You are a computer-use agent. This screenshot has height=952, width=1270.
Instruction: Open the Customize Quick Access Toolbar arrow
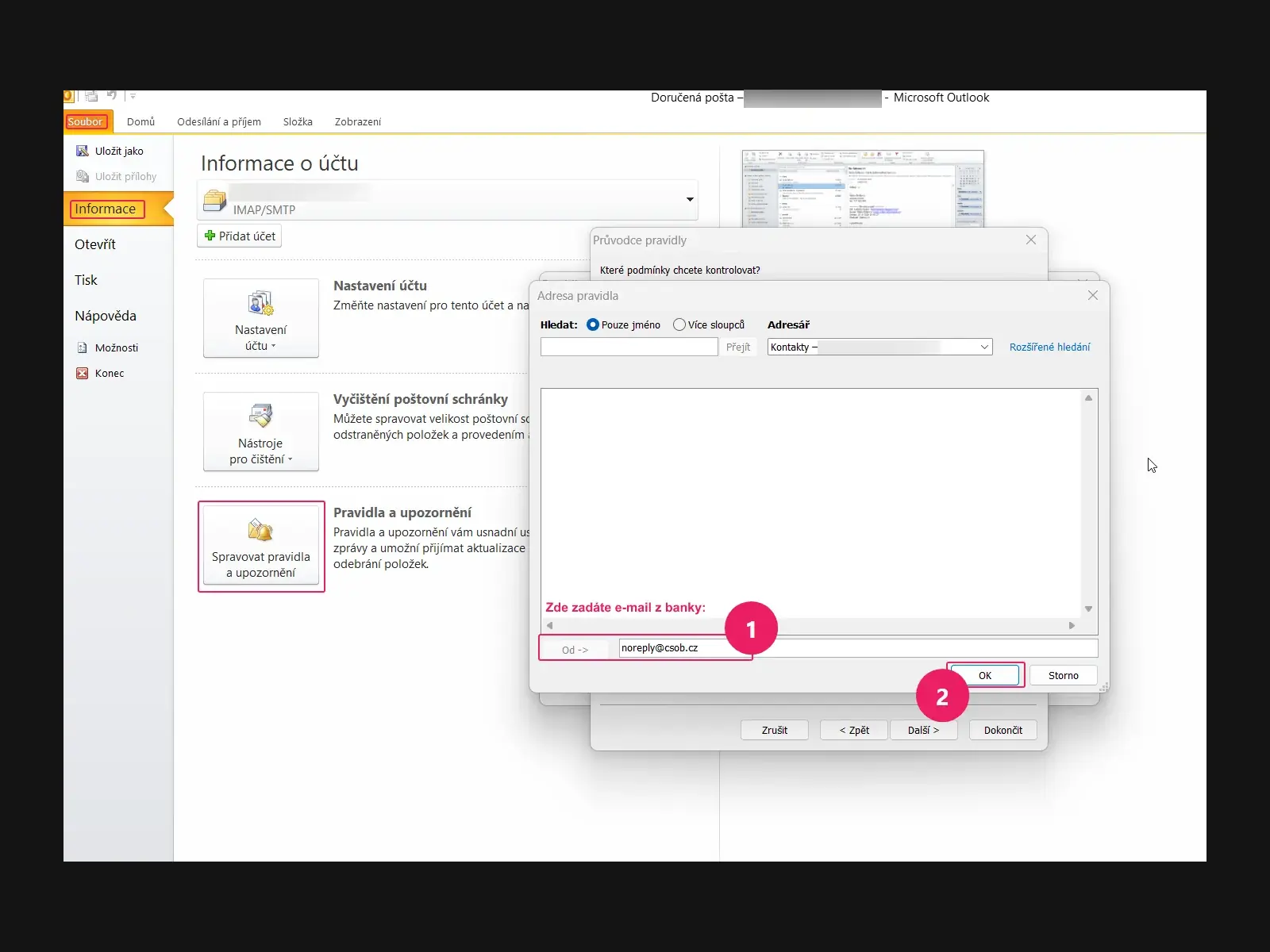point(133,97)
